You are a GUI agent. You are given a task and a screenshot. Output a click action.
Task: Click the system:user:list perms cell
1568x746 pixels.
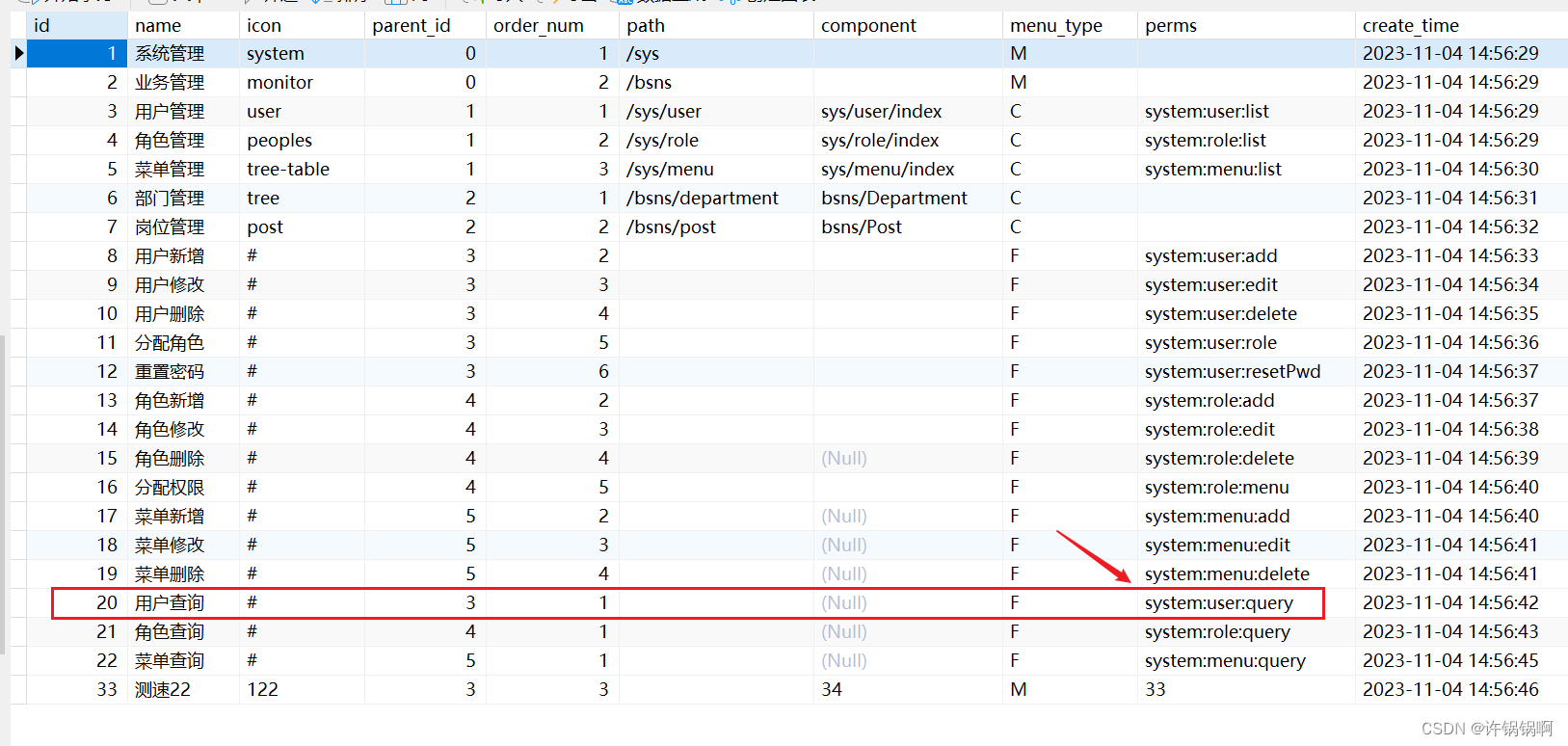[1246, 112]
